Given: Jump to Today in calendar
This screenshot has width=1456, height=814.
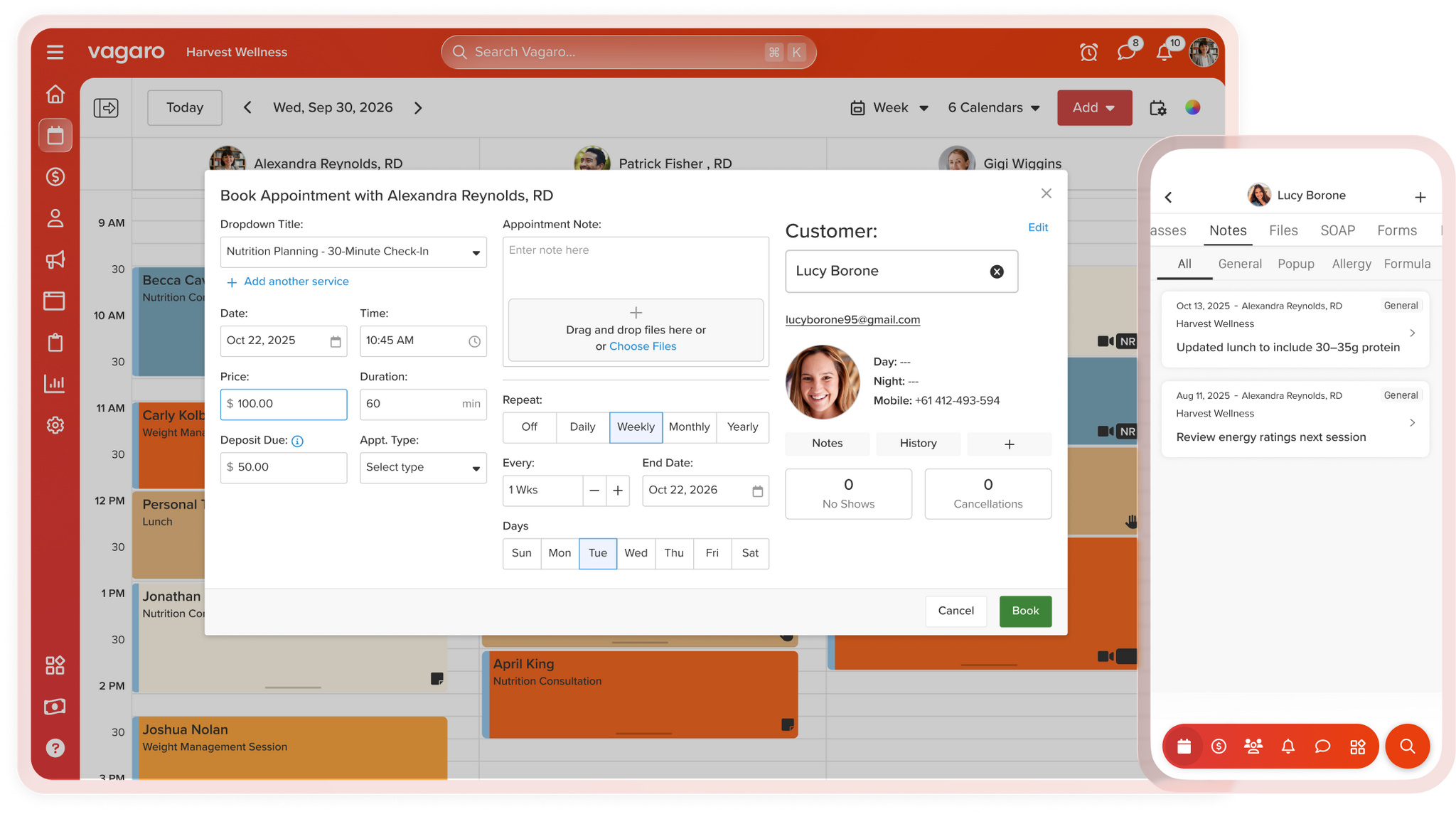Looking at the screenshot, I should pyautogui.click(x=185, y=107).
